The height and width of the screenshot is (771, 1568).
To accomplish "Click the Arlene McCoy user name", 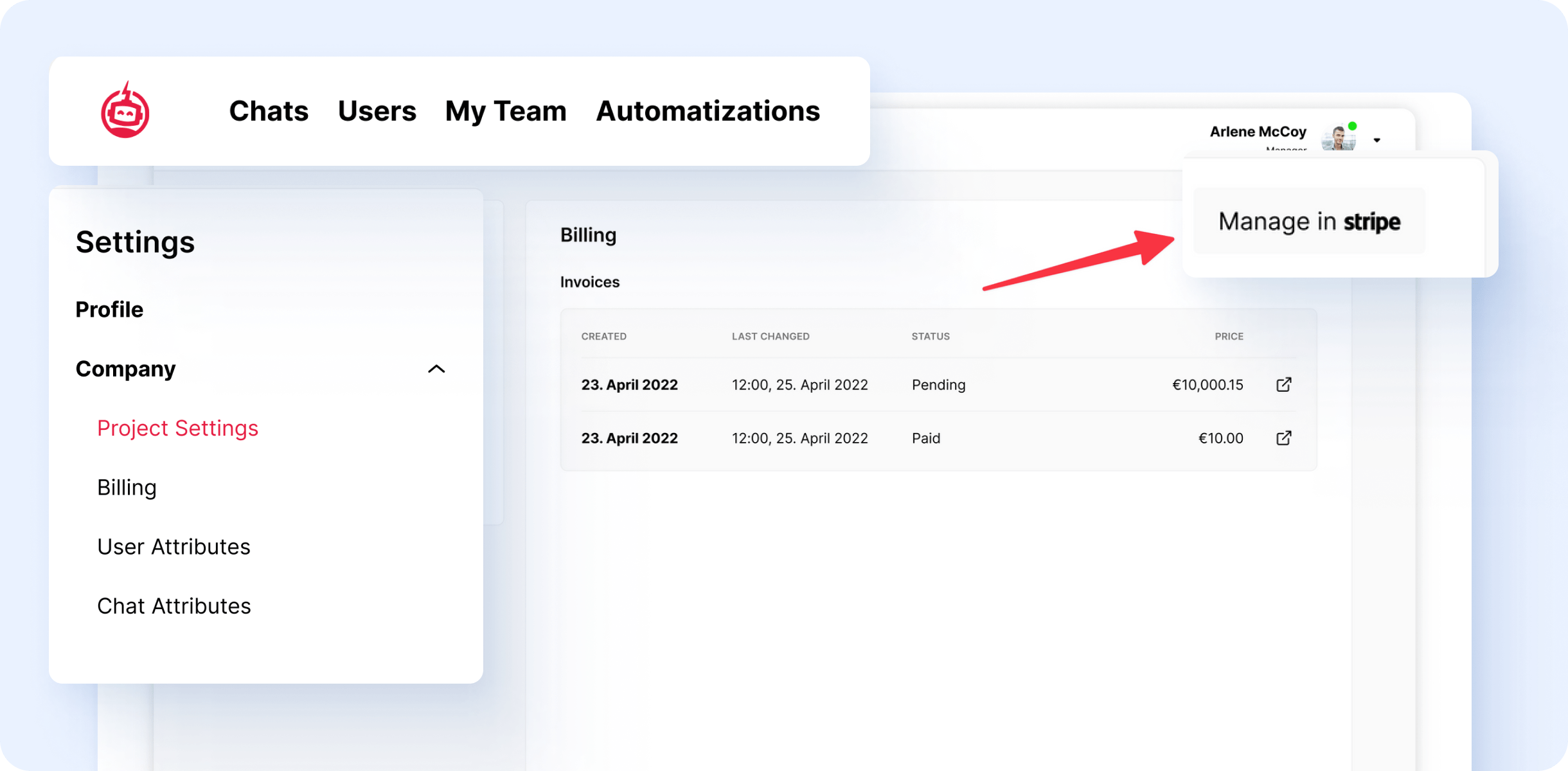I will 1258,132.
